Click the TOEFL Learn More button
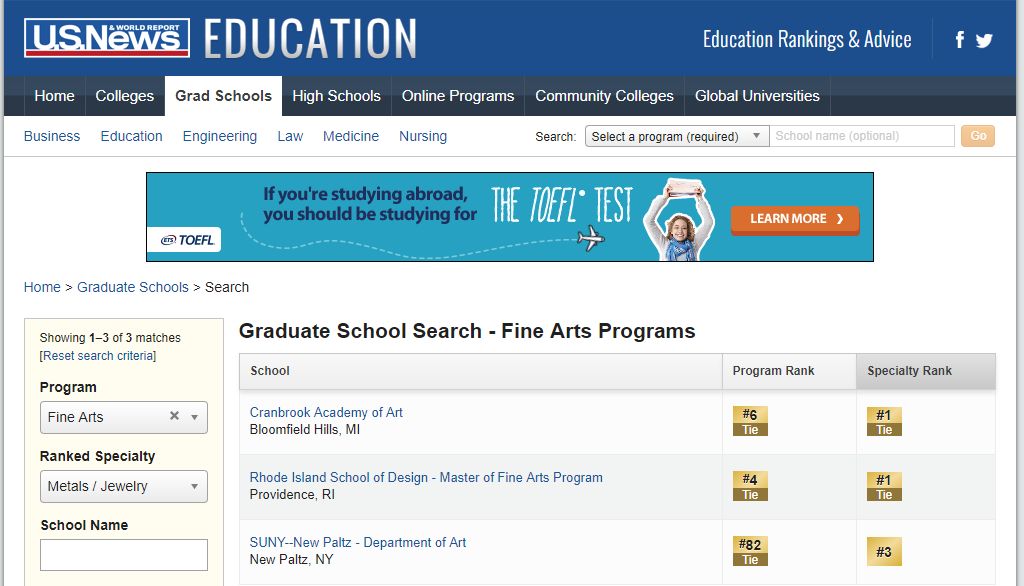This screenshot has width=1024, height=586. click(x=795, y=219)
